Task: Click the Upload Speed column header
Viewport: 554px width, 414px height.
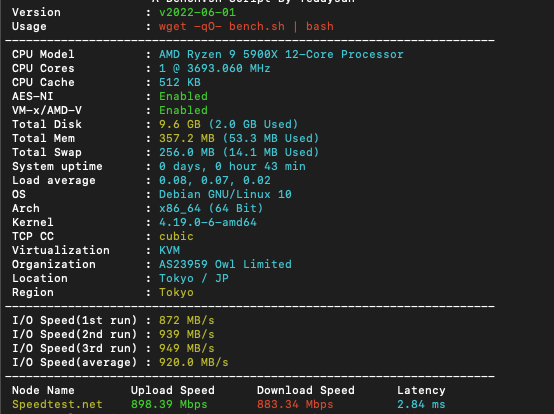Action: [173, 390]
